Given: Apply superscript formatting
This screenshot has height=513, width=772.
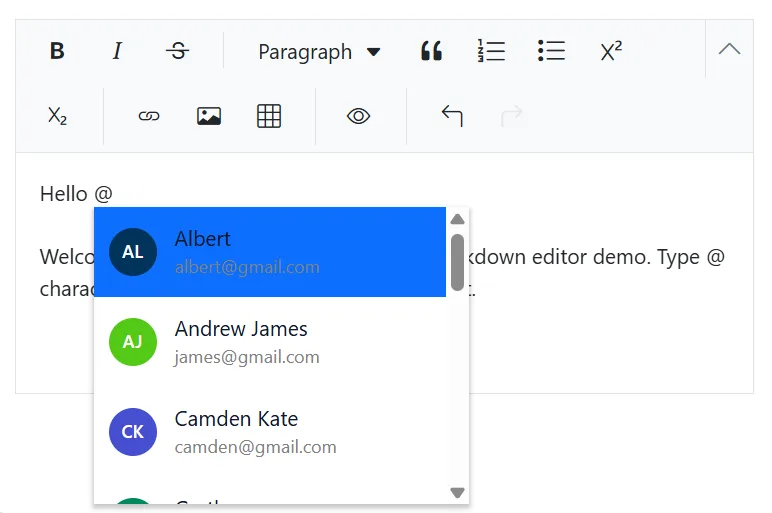Looking at the screenshot, I should [x=611, y=51].
